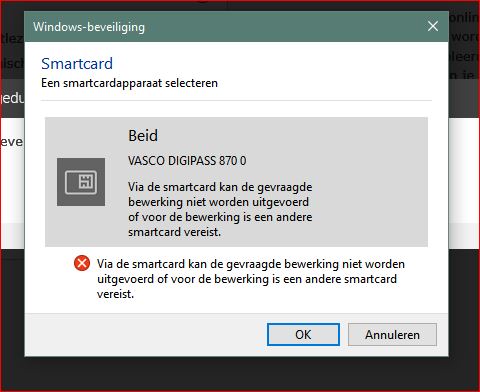The width and height of the screenshot is (480, 392).
Task: Cancel via the Annuleren button
Action: click(x=392, y=334)
